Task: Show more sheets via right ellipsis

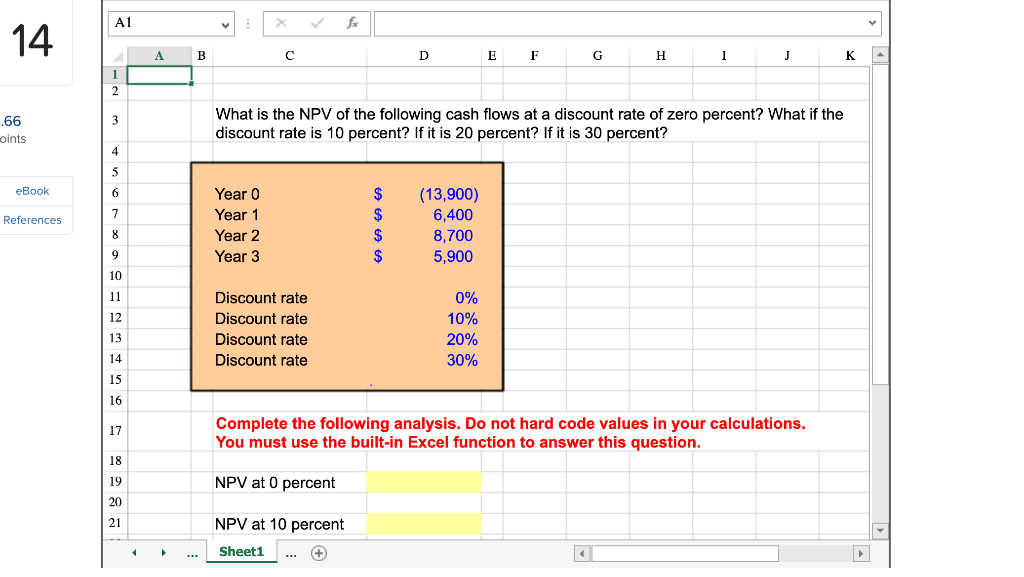Action: click(x=291, y=554)
